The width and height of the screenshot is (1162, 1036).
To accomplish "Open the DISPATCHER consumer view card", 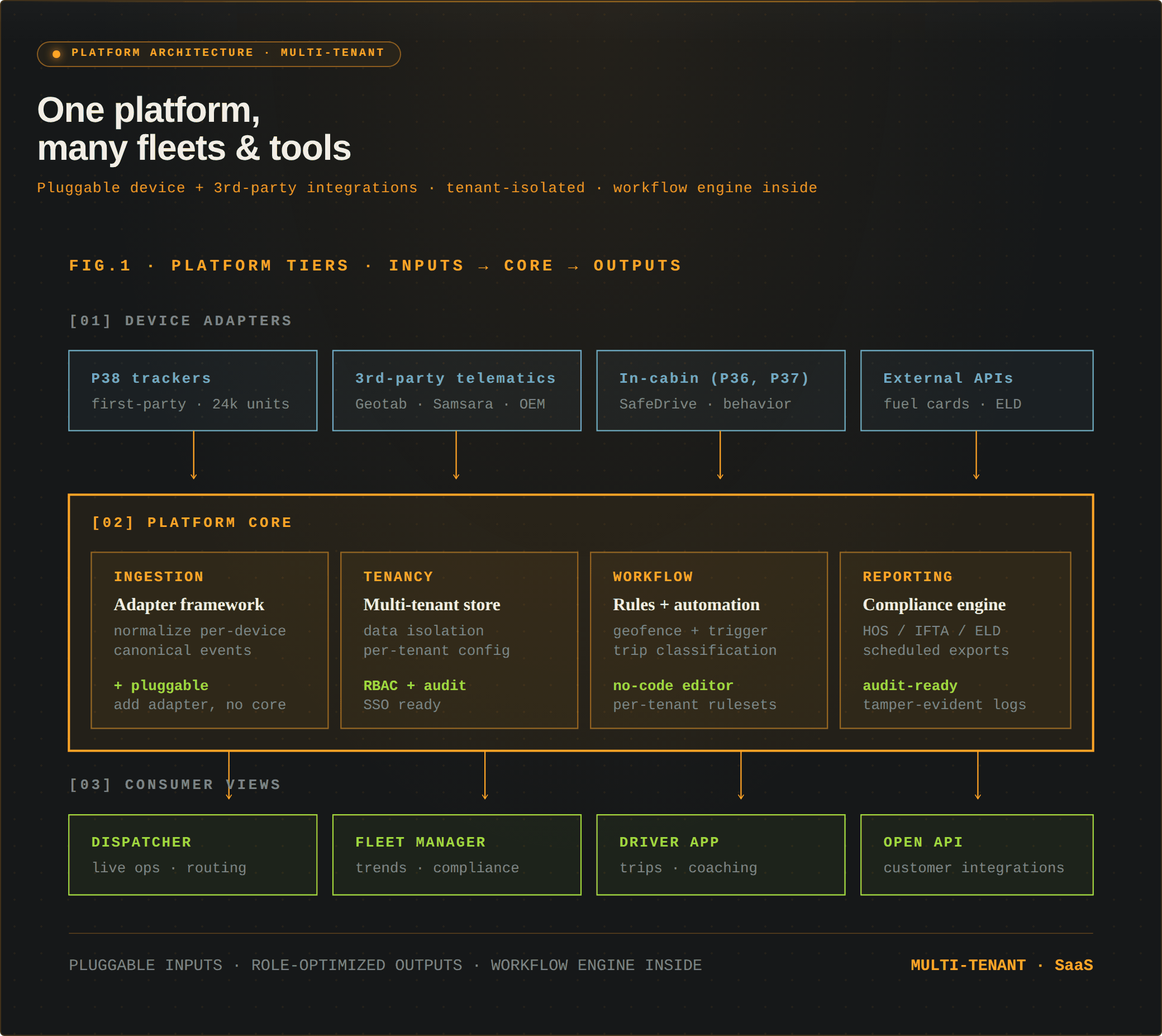I will tap(193, 855).
